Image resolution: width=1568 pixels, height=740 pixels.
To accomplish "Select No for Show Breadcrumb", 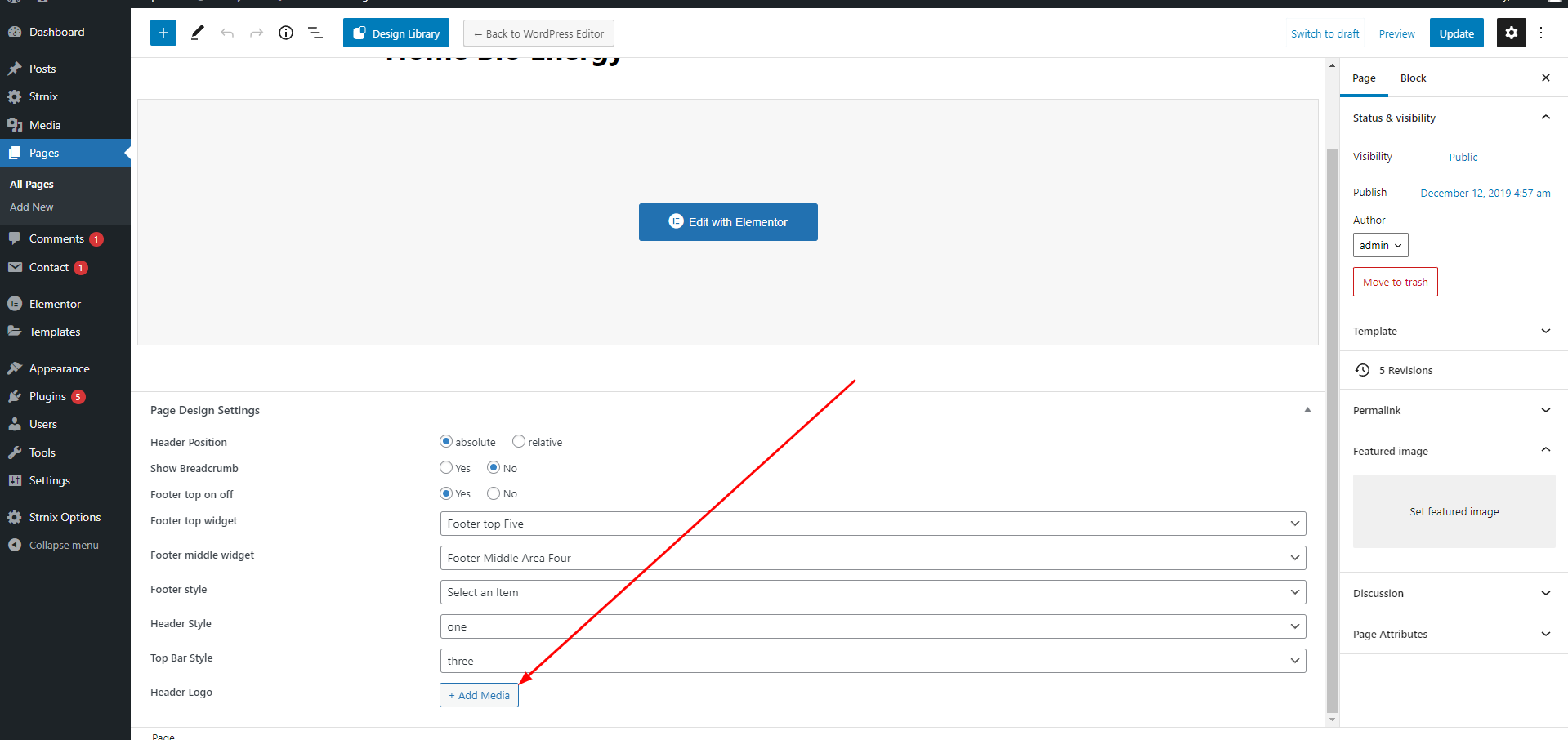I will pyautogui.click(x=494, y=467).
